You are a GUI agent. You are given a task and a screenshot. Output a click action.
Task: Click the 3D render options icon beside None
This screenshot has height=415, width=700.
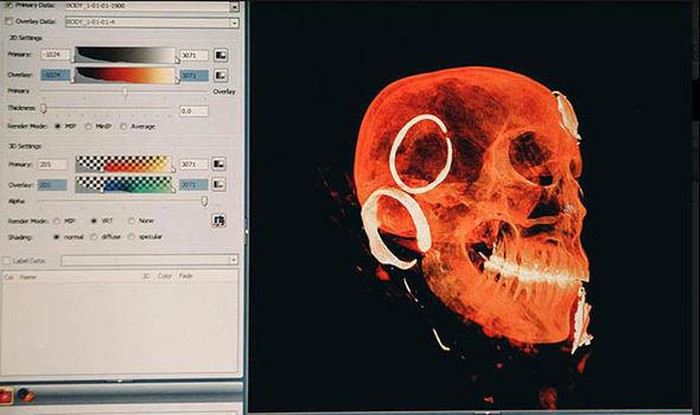(218, 220)
